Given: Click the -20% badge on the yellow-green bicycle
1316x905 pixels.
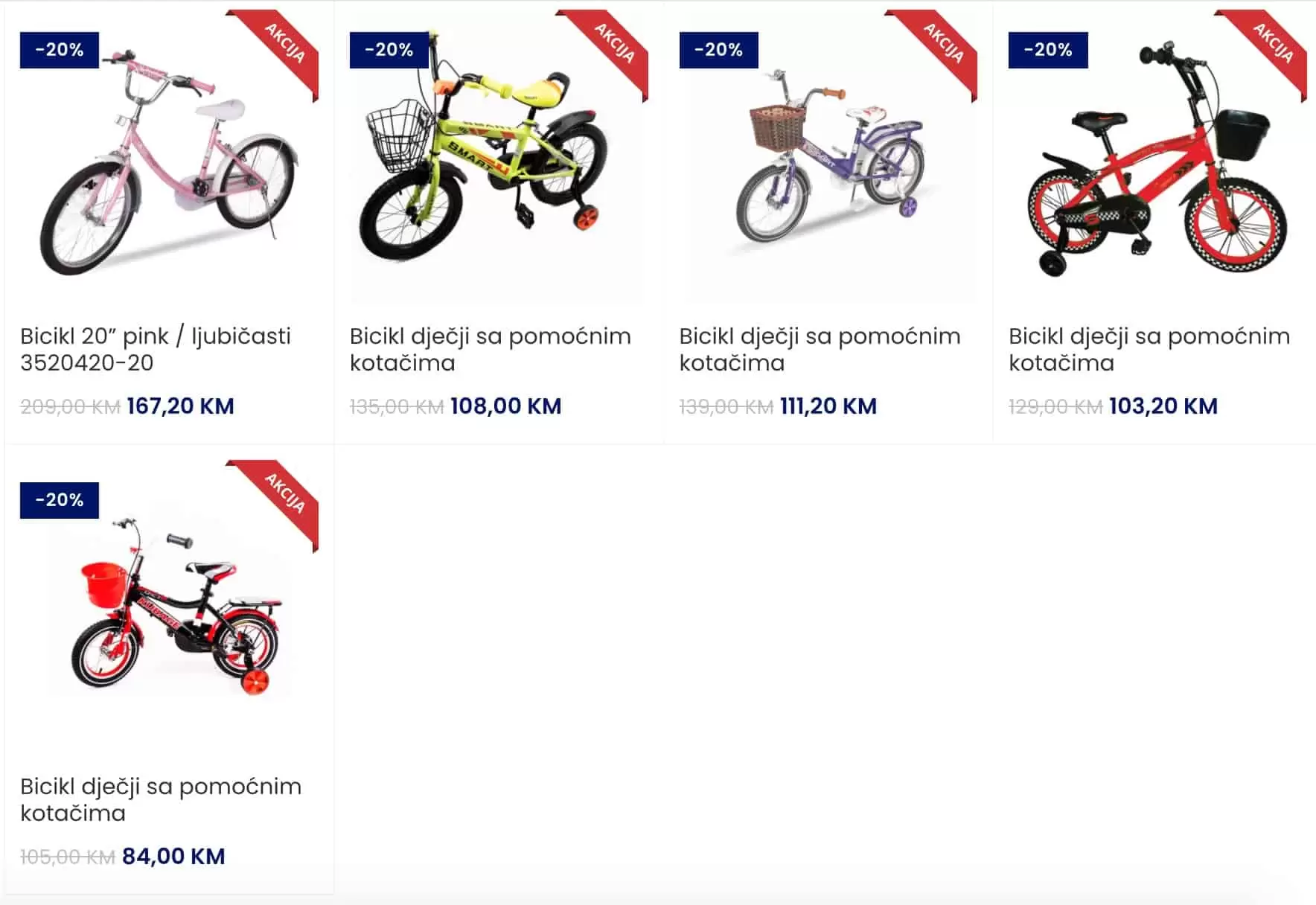Looking at the screenshot, I should pyautogui.click(x=389, y=50).
